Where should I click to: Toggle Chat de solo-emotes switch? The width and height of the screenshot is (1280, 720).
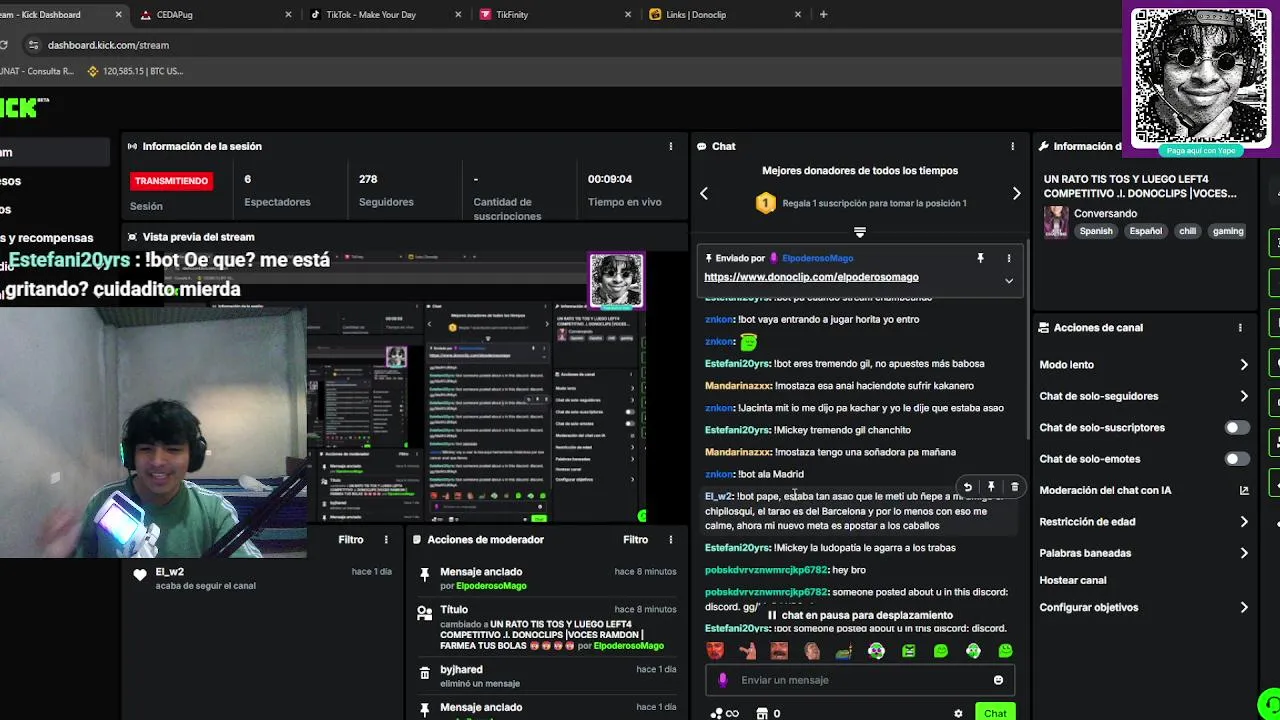(x=1237, y=459)
